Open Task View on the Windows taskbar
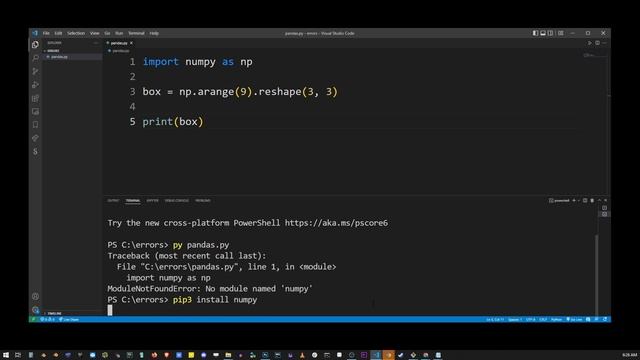The image size is (640, 360). coord(18,355)
